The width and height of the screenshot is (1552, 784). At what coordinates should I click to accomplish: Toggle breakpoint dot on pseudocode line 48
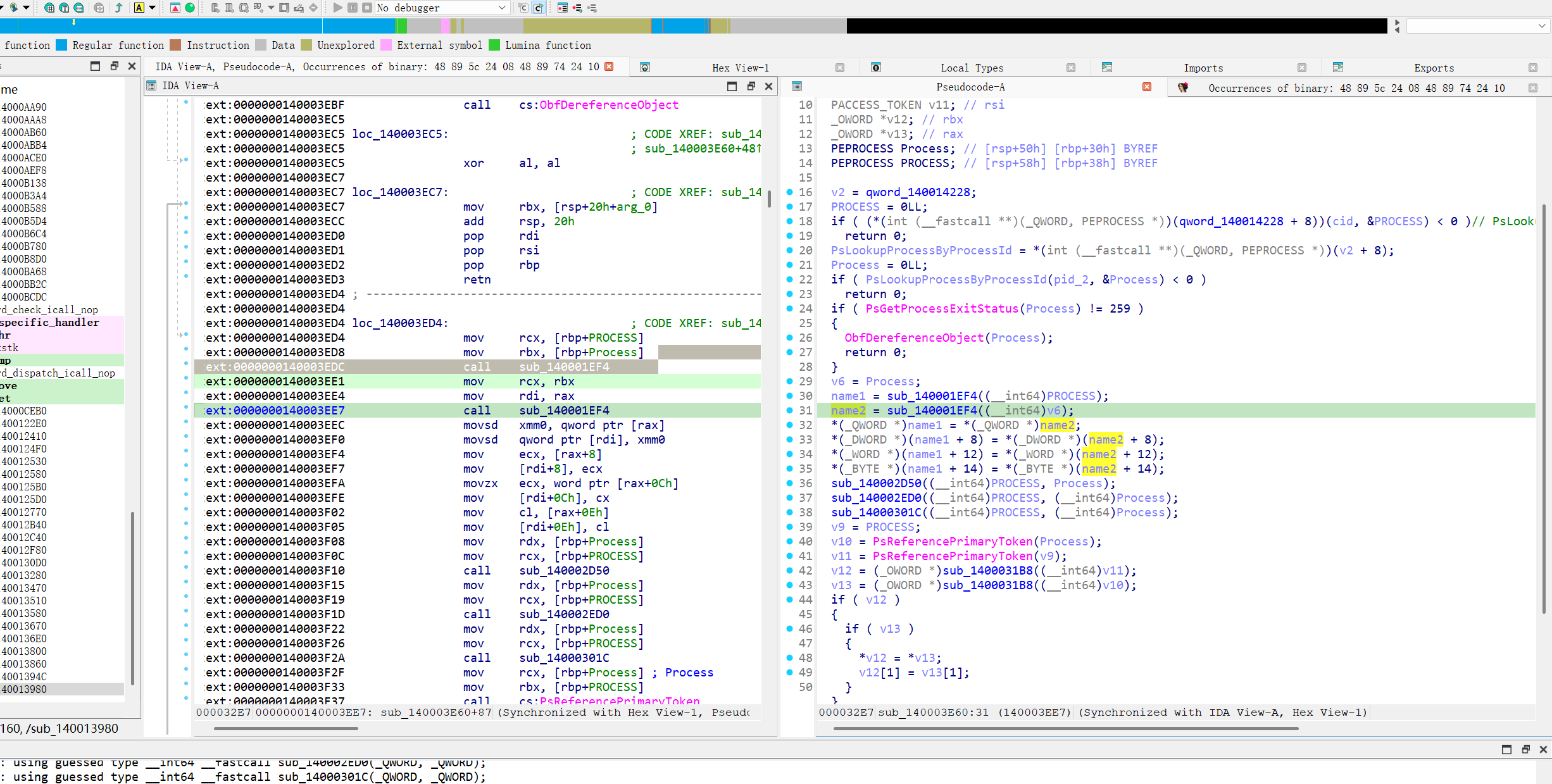click(789, 657)
